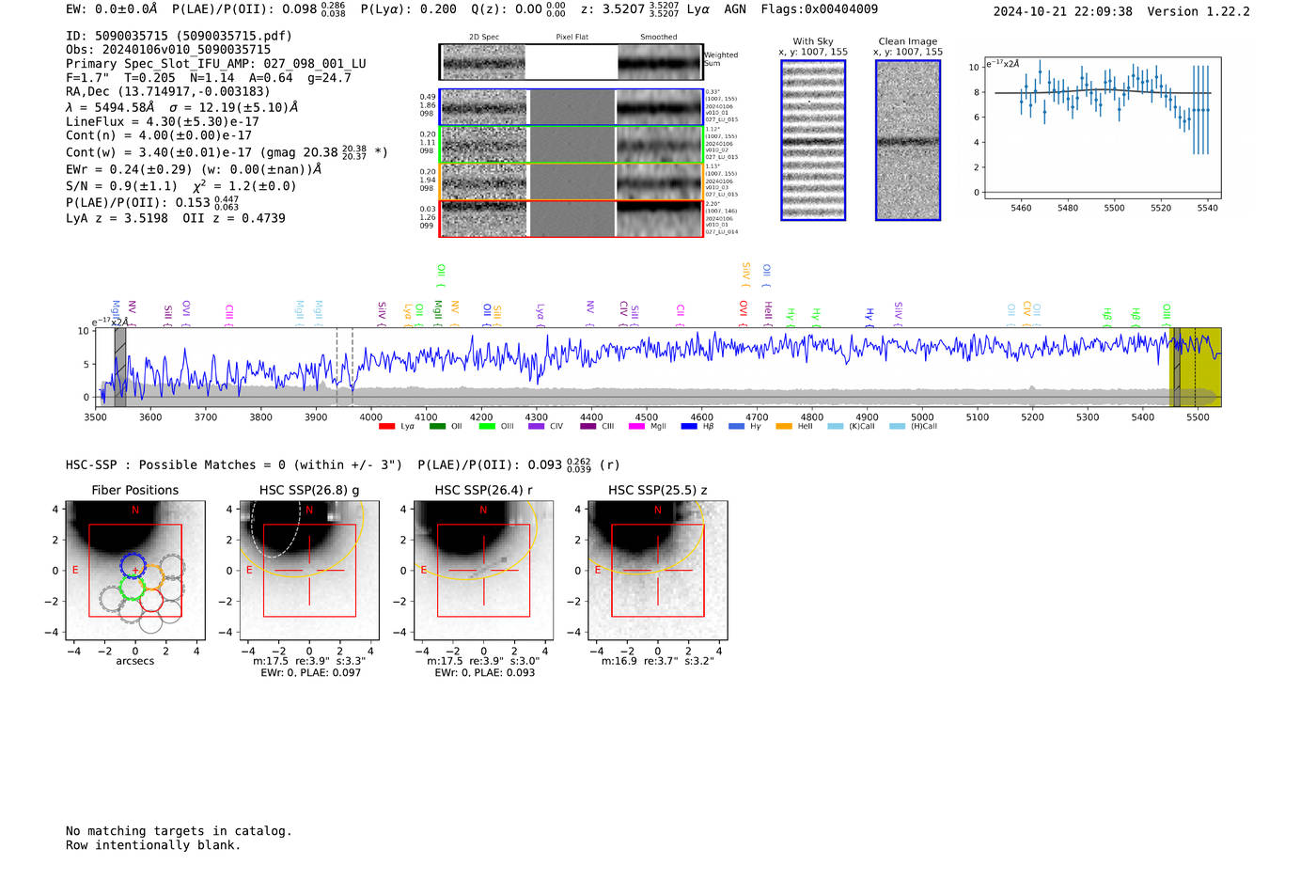Click the EW: 0.0±0.0Å header value
This screenshot has height=896, width=1316.
point(112,9)
